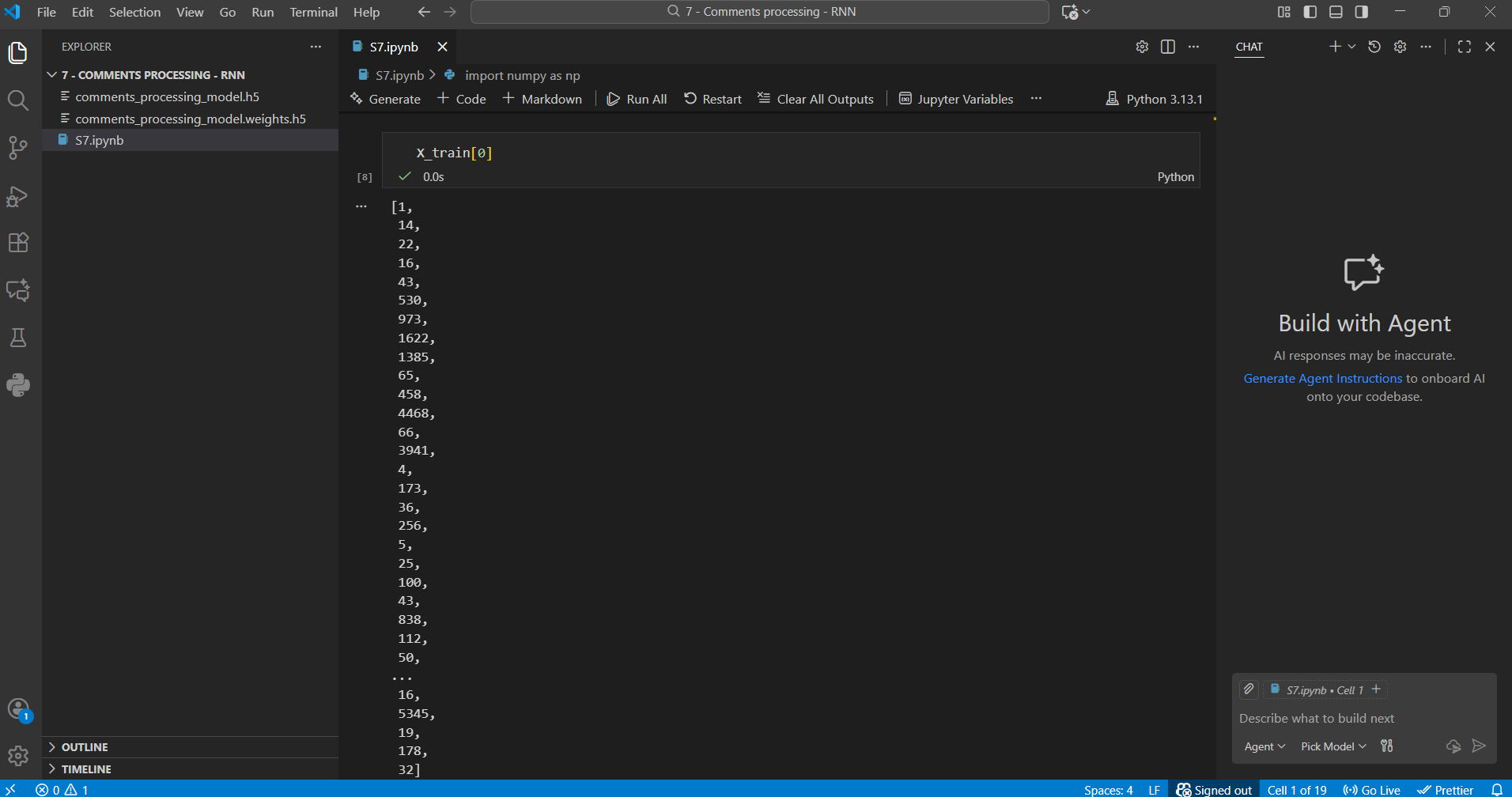Open the Source Control view
This screenshot has height=797, width=1512.
pyautogui.click(x=17, y=148)
